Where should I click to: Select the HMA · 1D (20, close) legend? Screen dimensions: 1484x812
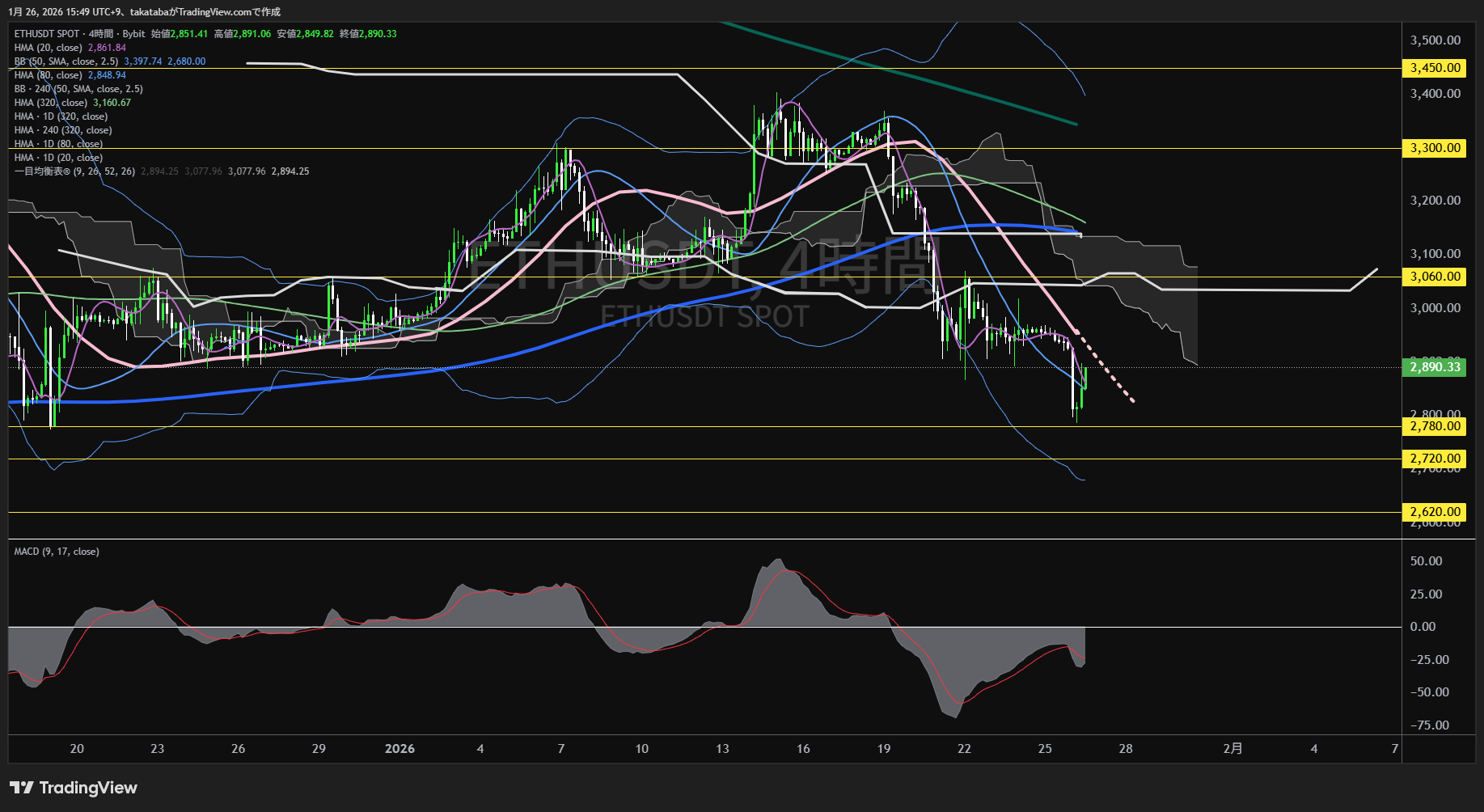(x=58, y=158)
